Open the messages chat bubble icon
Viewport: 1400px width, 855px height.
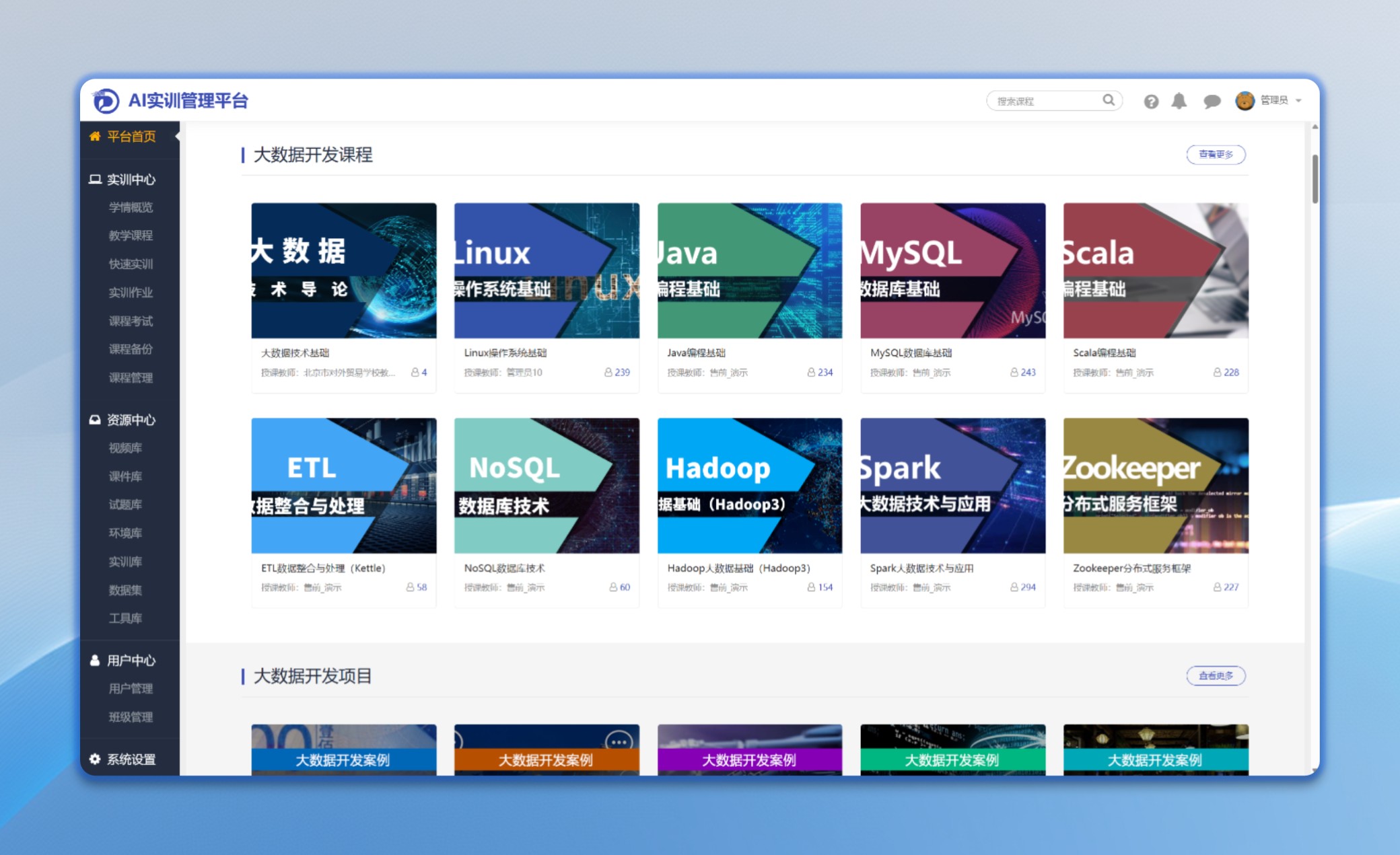1212,102
